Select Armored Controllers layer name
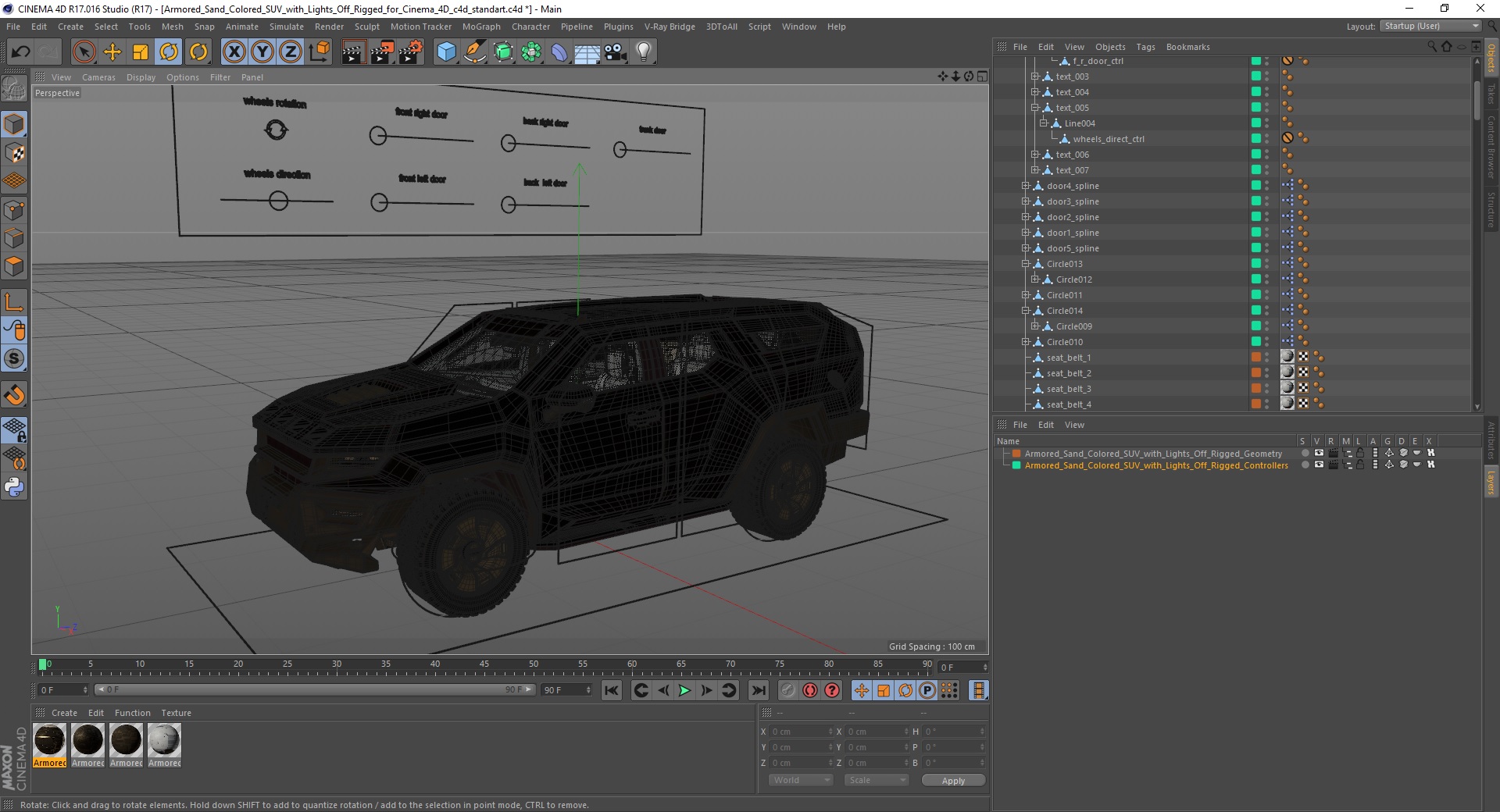 tap(1156, 465)
